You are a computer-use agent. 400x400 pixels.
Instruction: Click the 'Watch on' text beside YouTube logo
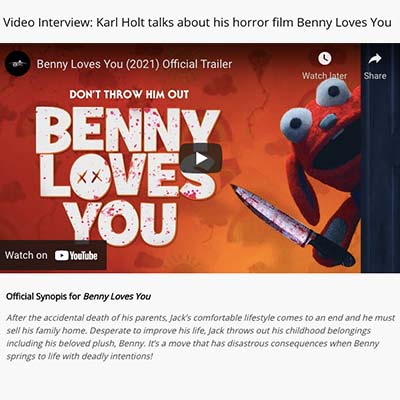(26, 255)
